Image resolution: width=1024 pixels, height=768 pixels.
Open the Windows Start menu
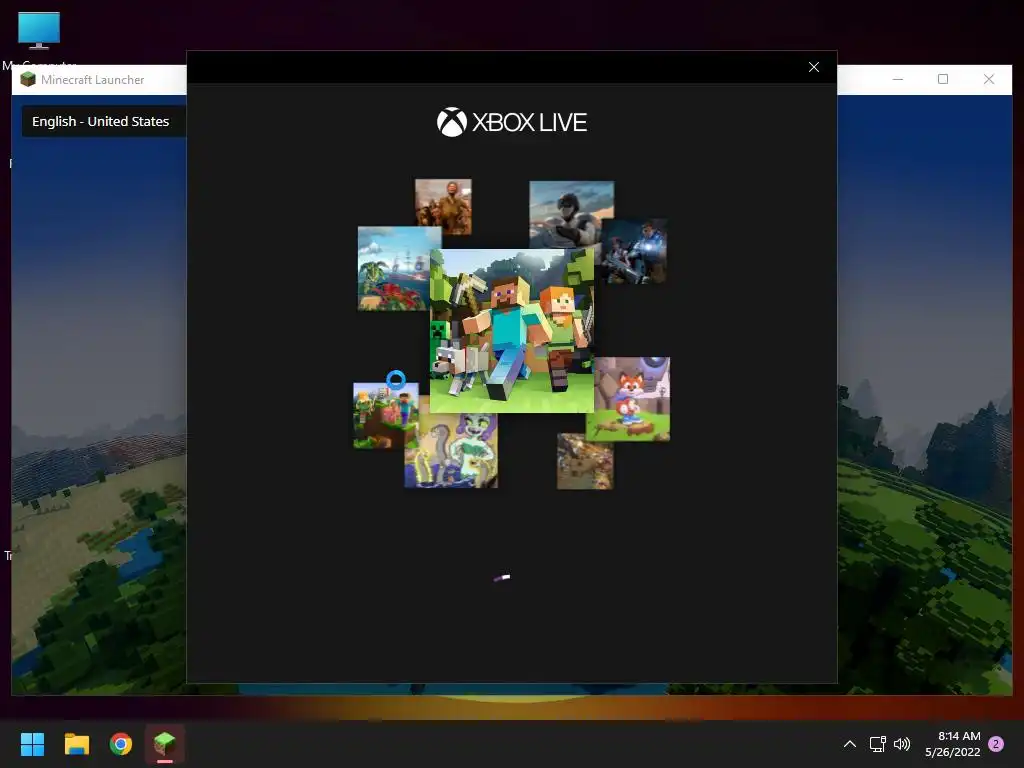tap(32, 744)
